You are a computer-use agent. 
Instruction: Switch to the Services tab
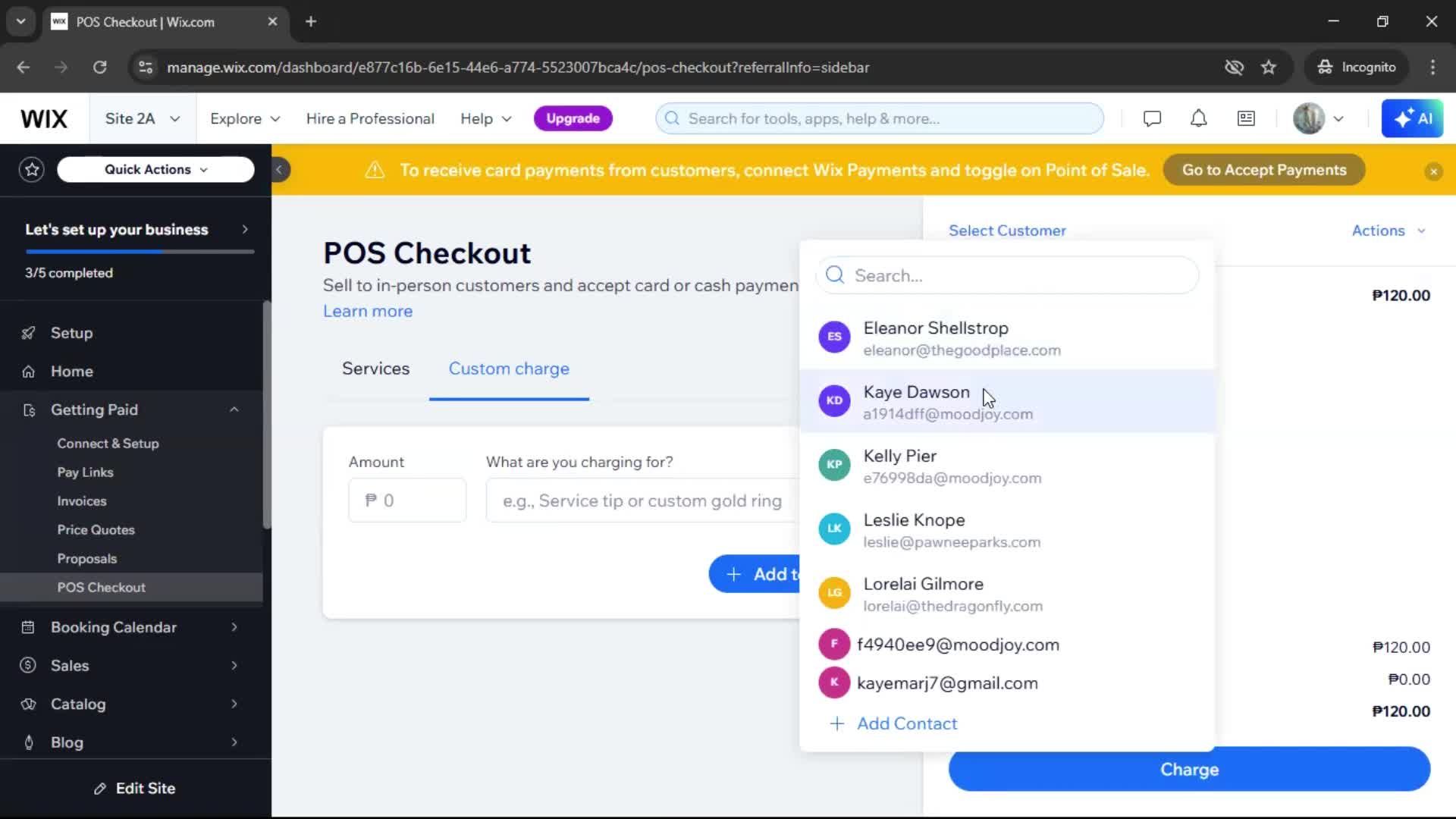(x=375, y=369)
